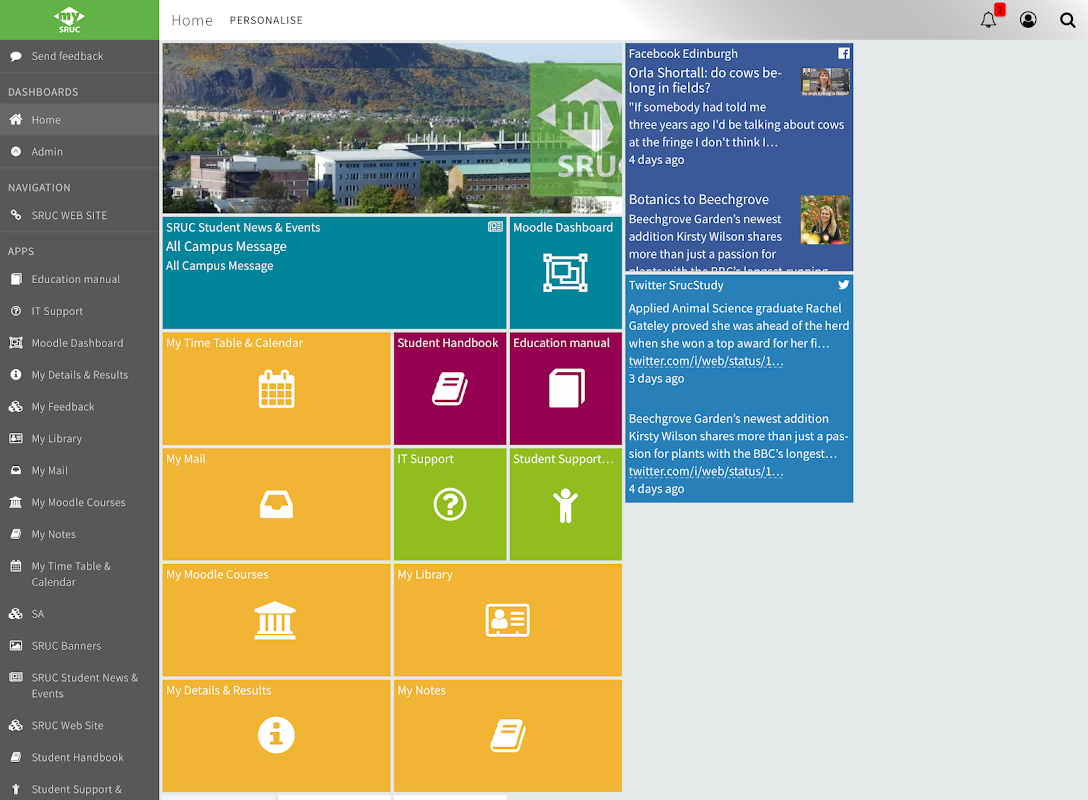Click the Botanics to Beechgrove thumbnail photo
This screenshot has height=800, width=1088.
pos(825,219)
